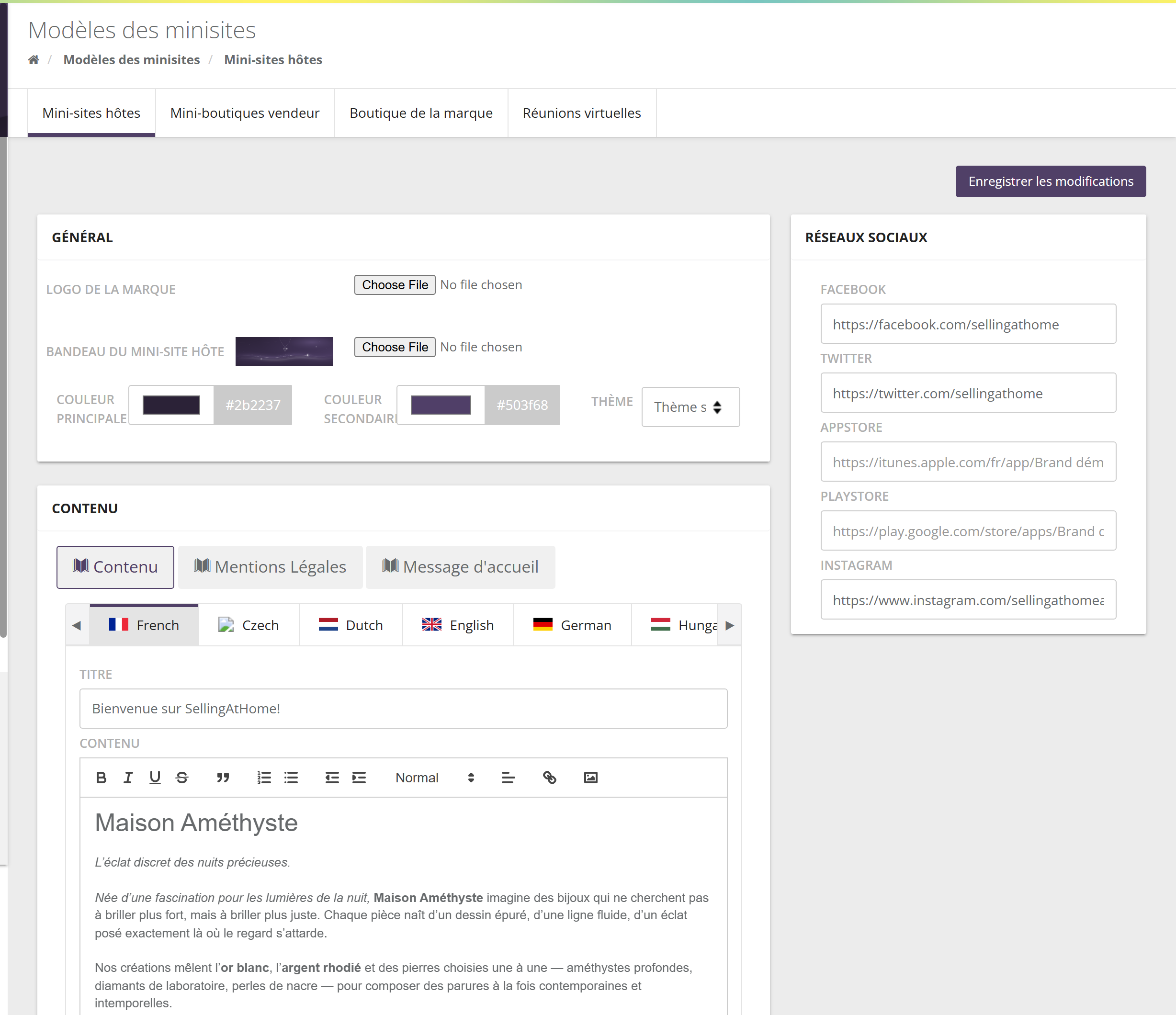Insert an image in editor
The height and width of the screenshot is (1015, 1176).
click(591, 777)
